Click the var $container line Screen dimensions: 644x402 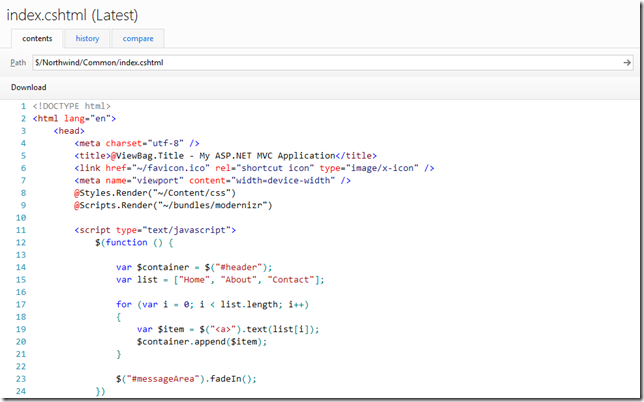[194, 267]
